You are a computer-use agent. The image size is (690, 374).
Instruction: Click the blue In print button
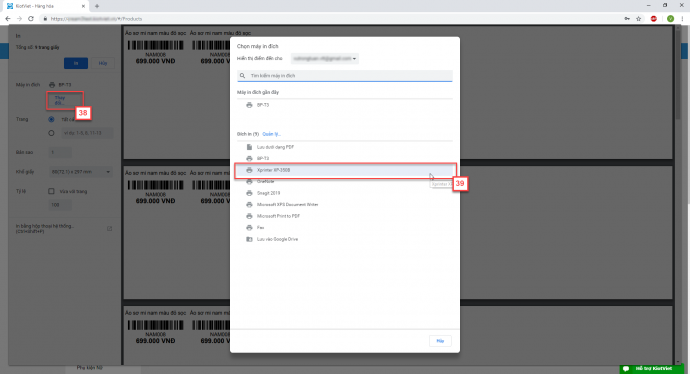[76, 63]
